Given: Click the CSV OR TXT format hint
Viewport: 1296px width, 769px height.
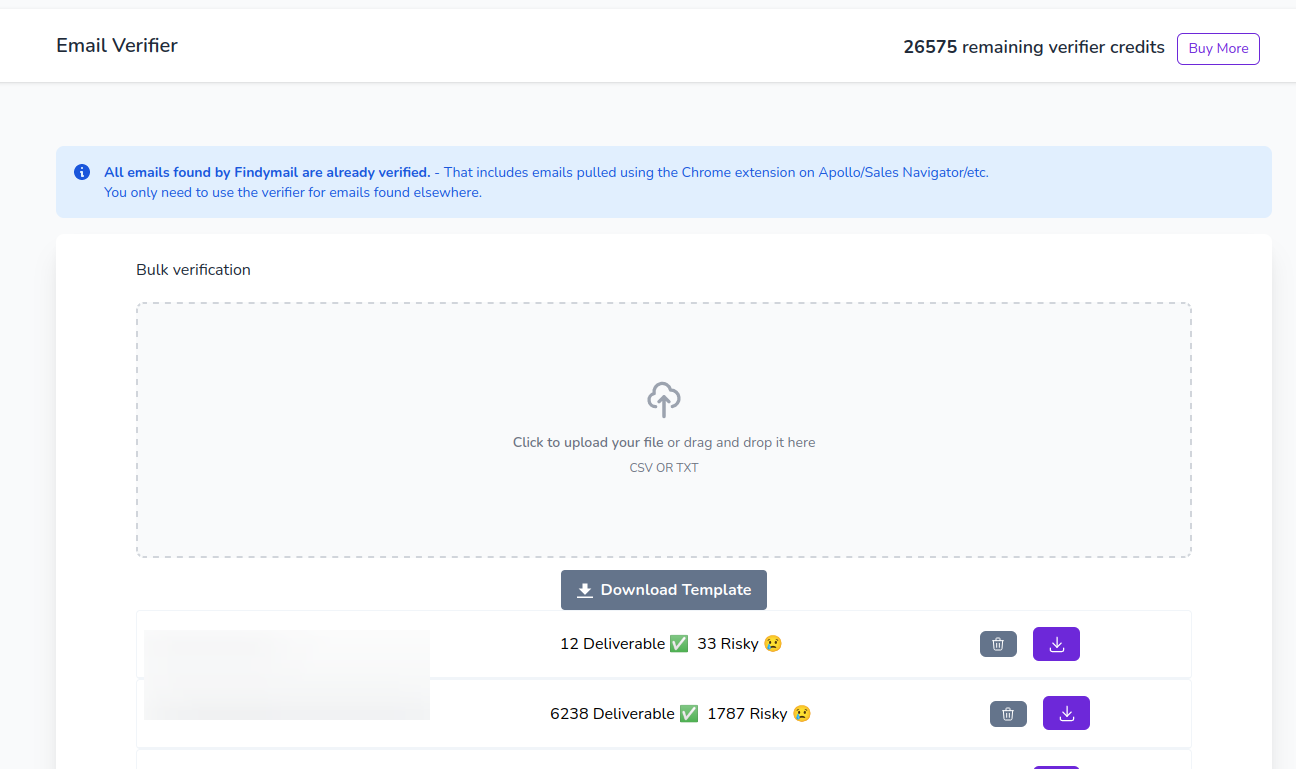Looking at the screenshot, I should click(664, 468).
